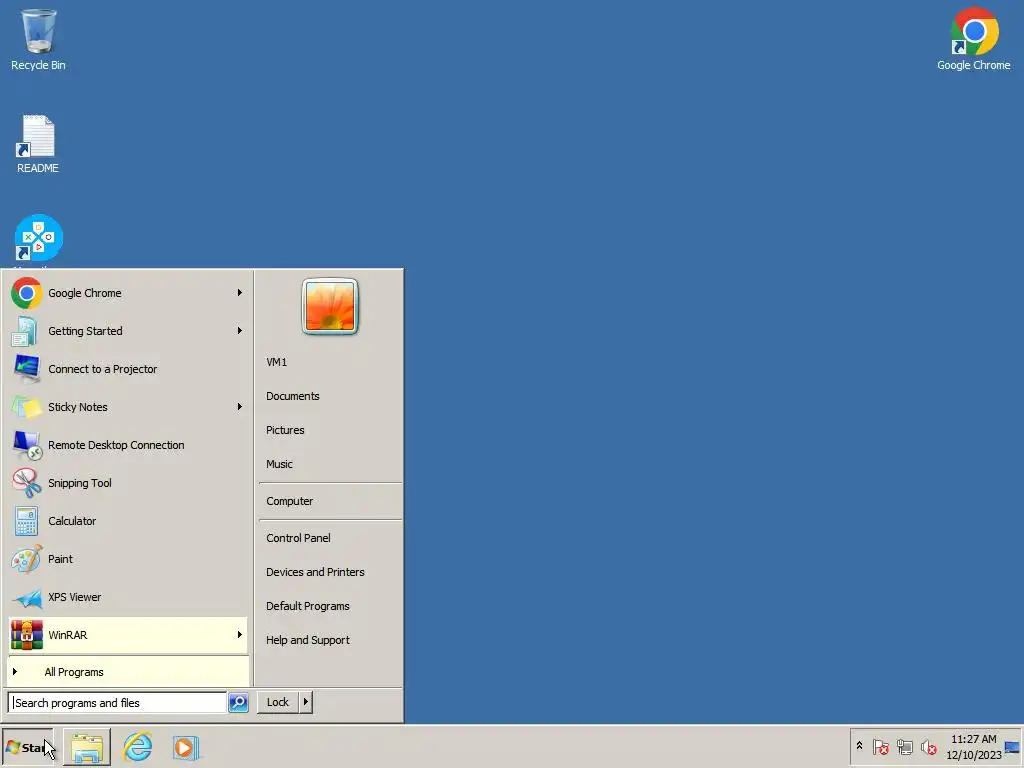
Task: Expand the WinRAR submenu arrow
Action: 240,634
